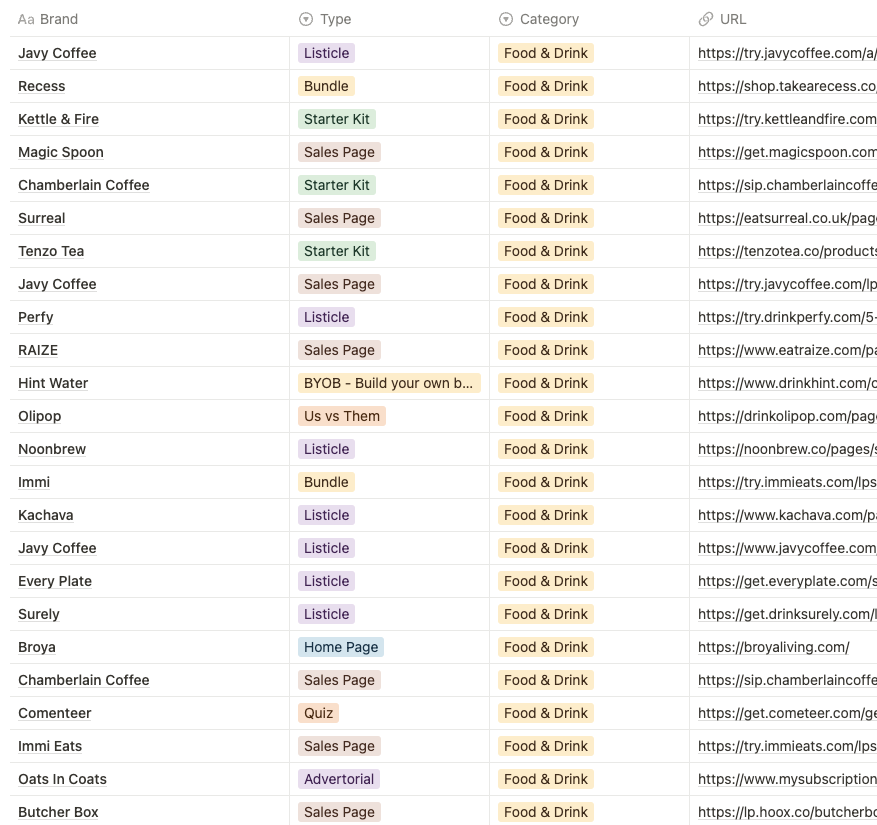Click Food & Drink tag in Broya row
Image resolution: width=877 pixels, height=825 pixels.
(546, 647)
